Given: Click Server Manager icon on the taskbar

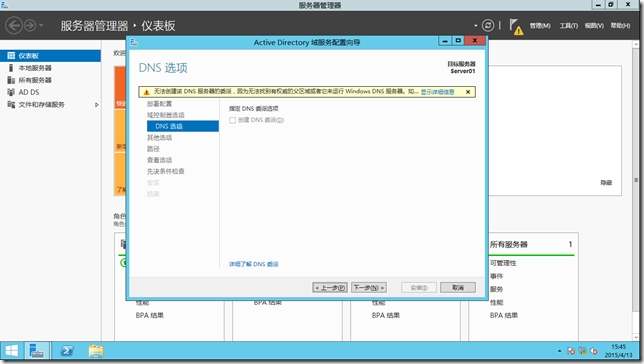Looking at the screenshot, I should (x=37, y=351).
